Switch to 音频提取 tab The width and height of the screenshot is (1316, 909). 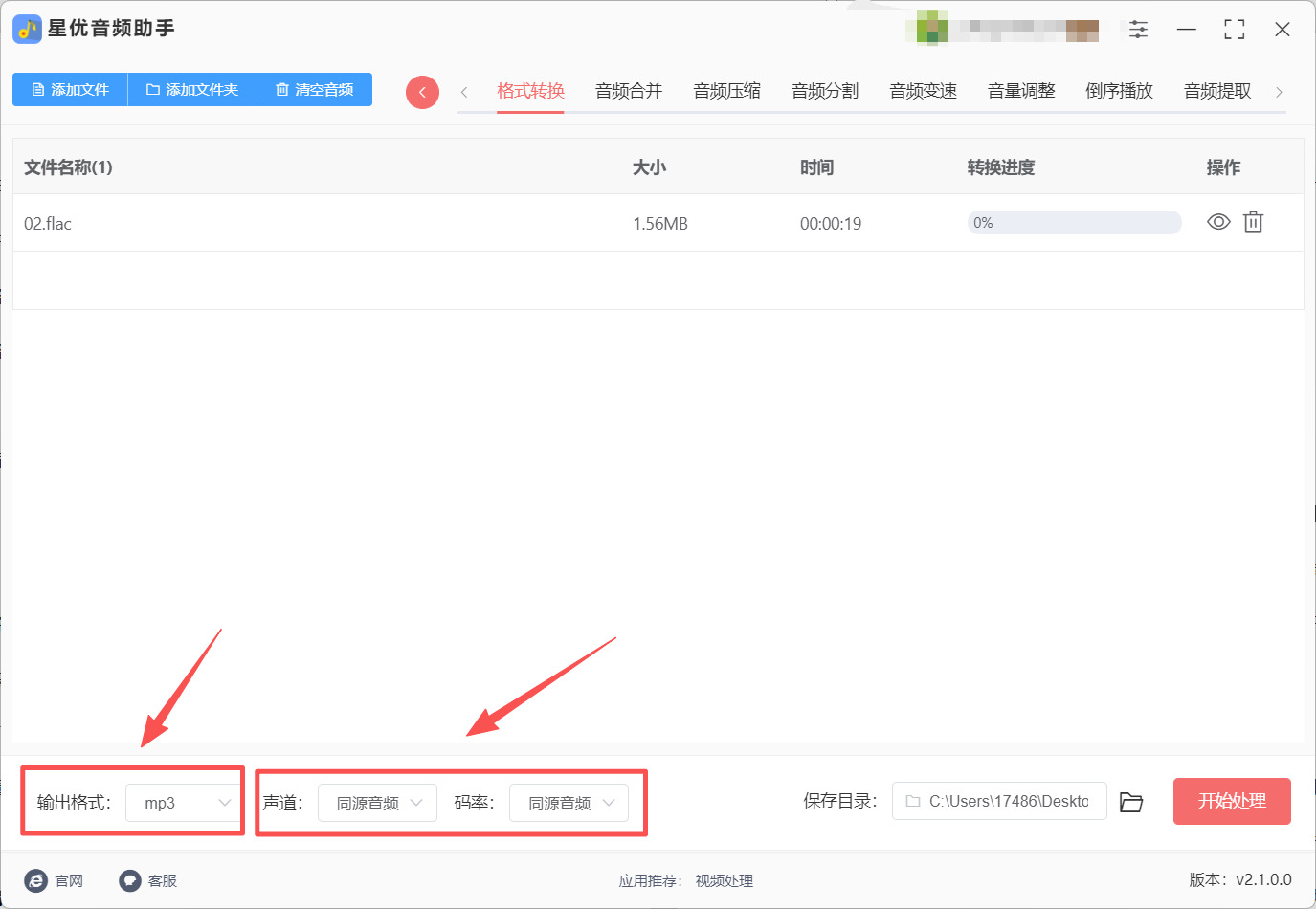pyautogui.click(x=1217, y=91)
